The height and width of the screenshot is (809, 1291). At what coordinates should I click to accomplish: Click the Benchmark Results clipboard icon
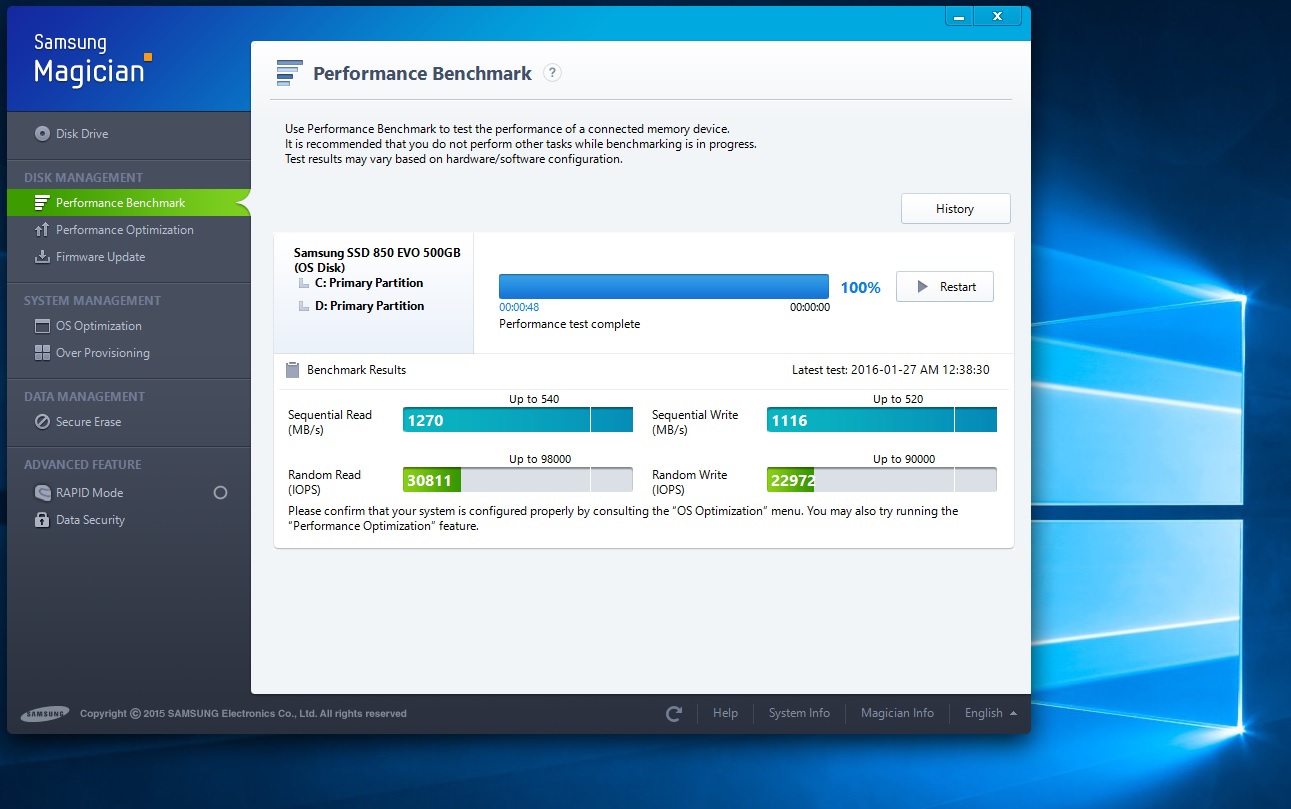(x=293, y=370)
